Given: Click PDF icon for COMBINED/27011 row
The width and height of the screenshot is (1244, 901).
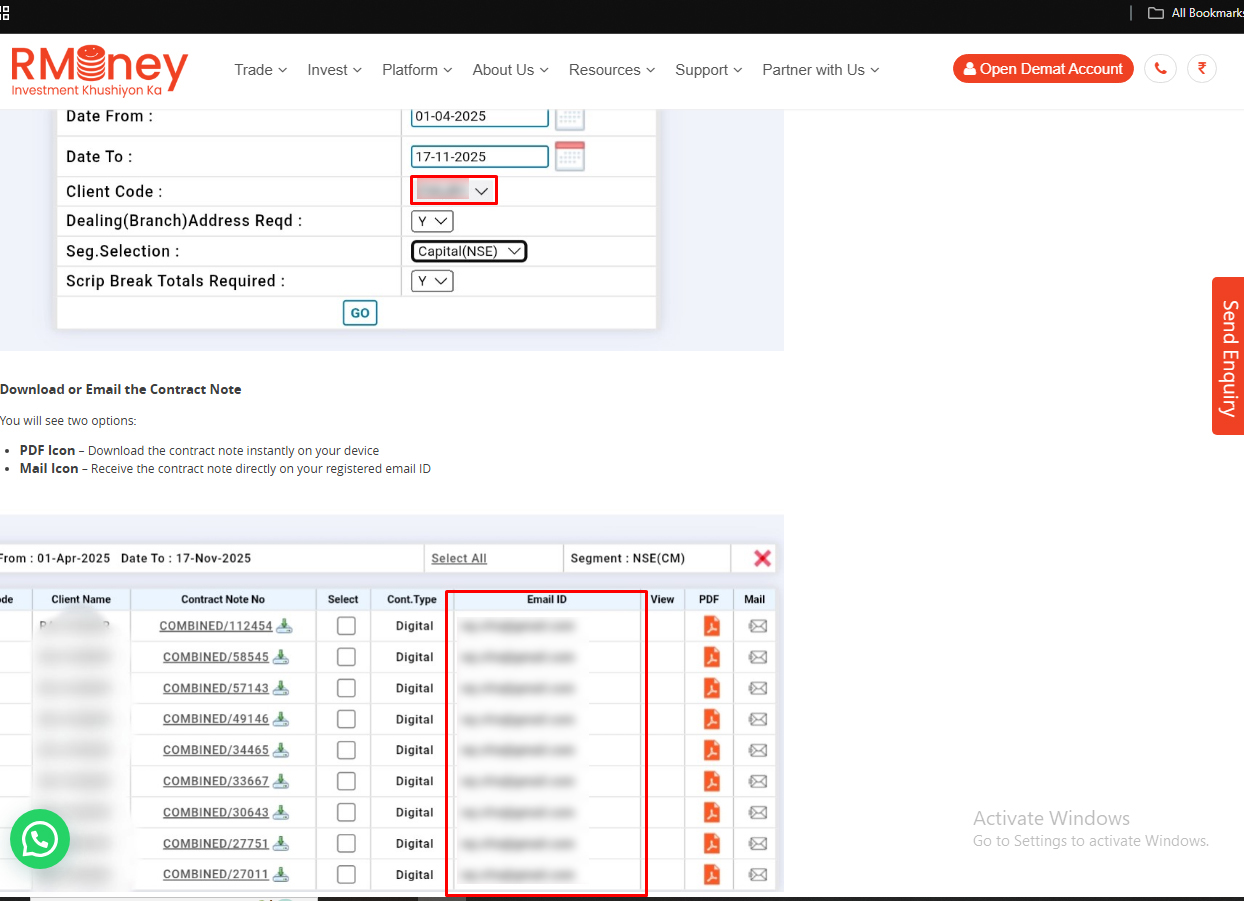Looking at the screenshot, I should pos(711,874).
